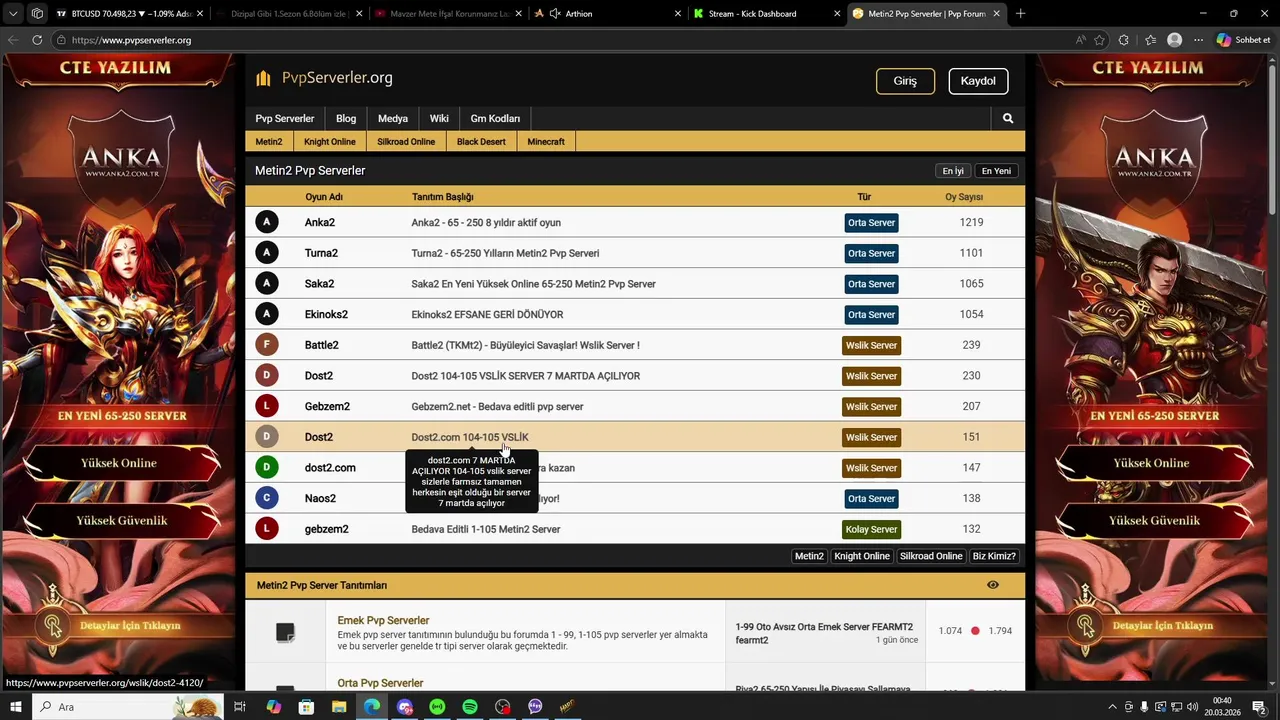Open File Explorer from taskbar
The height and width of the screenshot is (720, 1280).
[x=339, y=707]
